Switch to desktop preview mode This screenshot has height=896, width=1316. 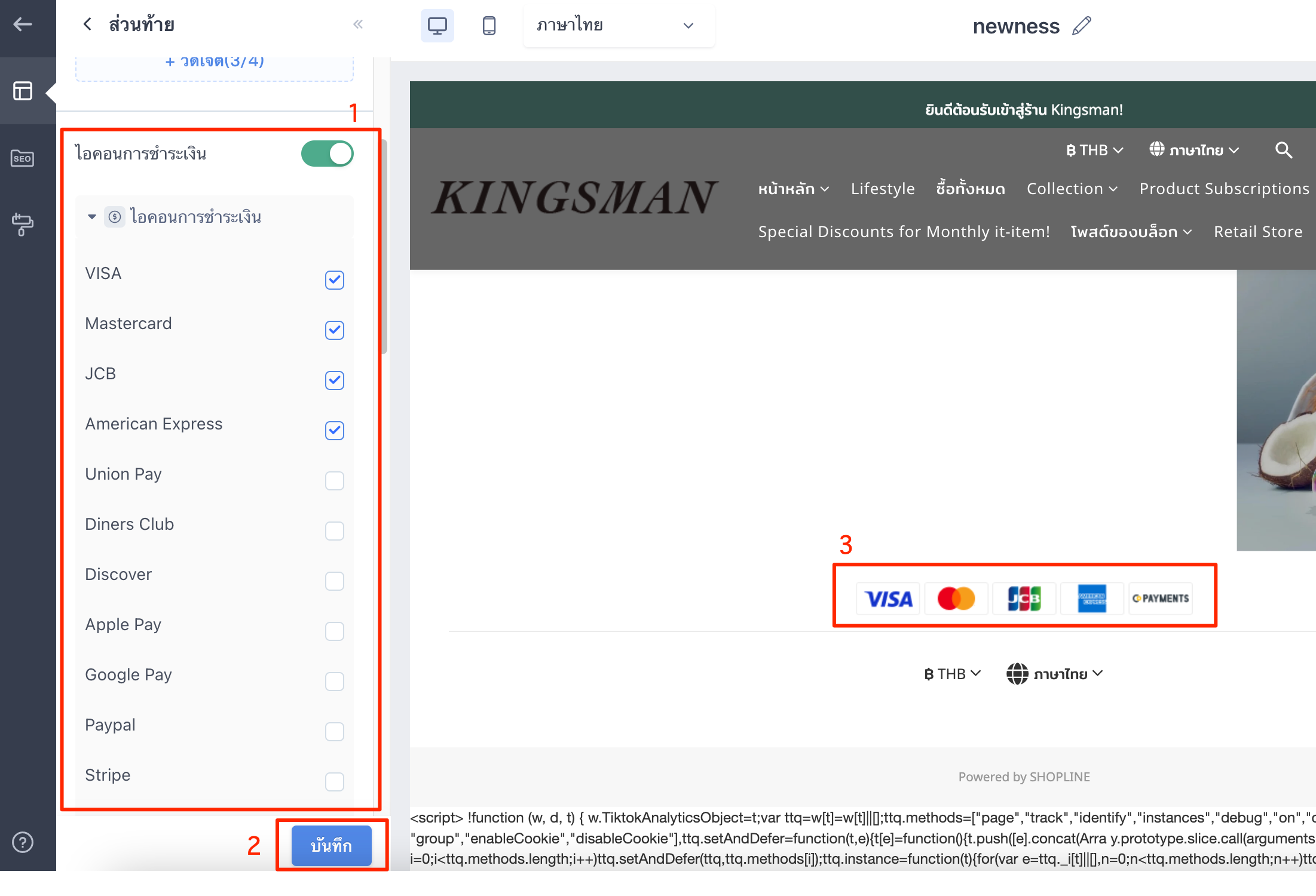pos(437,25)
